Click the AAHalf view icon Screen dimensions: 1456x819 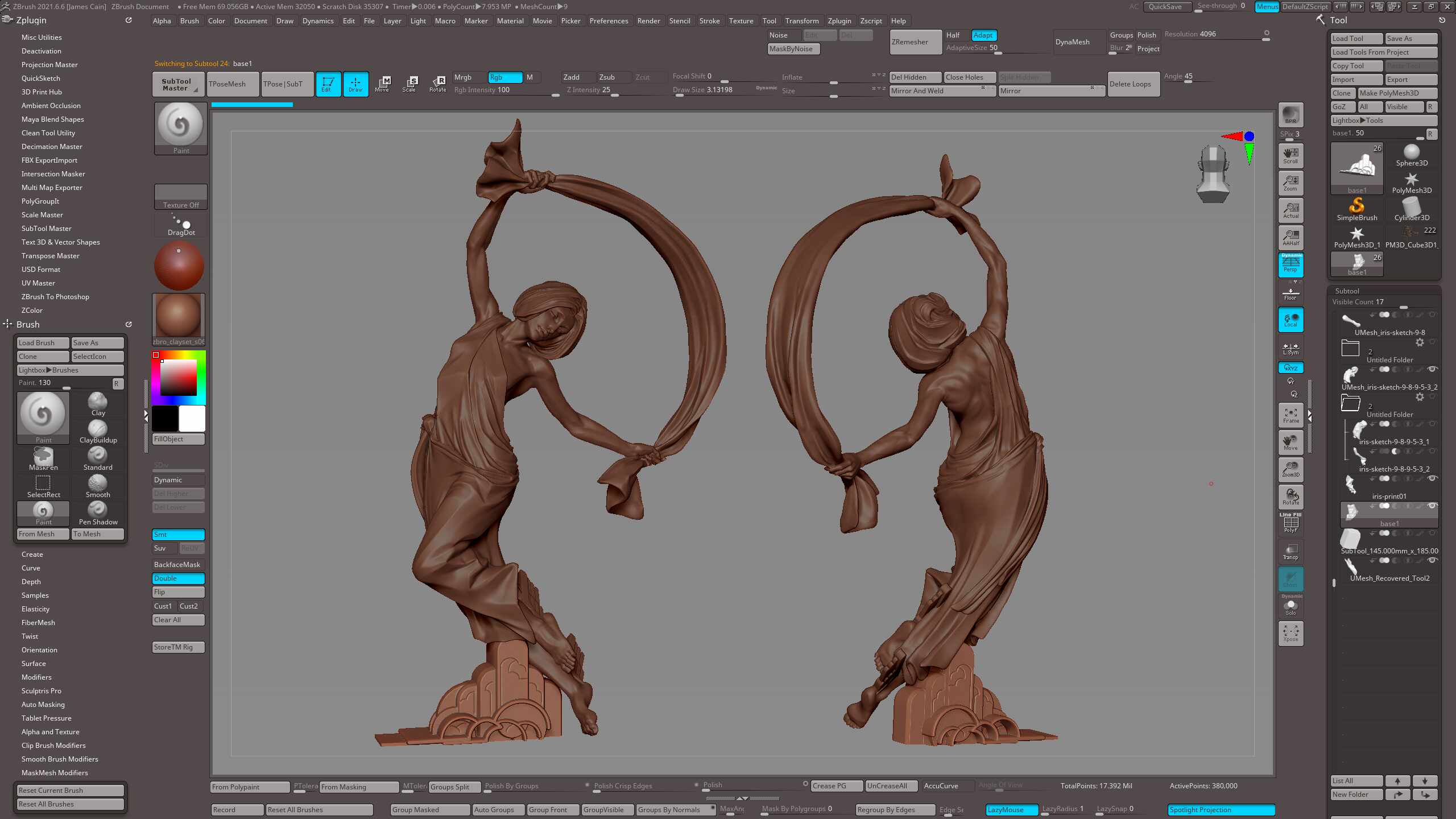click(x=1290, y=237)
